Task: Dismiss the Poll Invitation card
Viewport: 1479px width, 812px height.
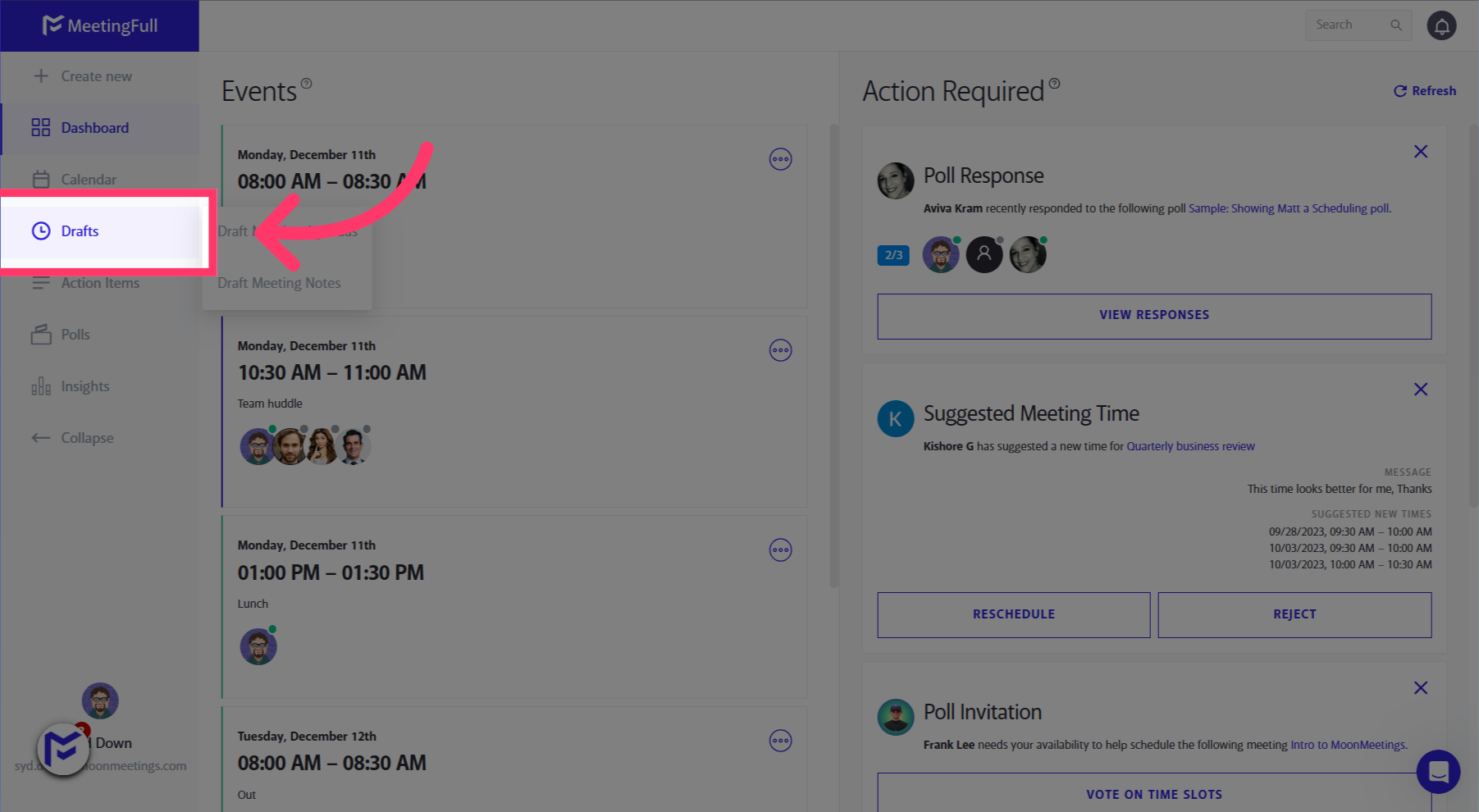Action: pyautogui.click(x=1421, y=688)
